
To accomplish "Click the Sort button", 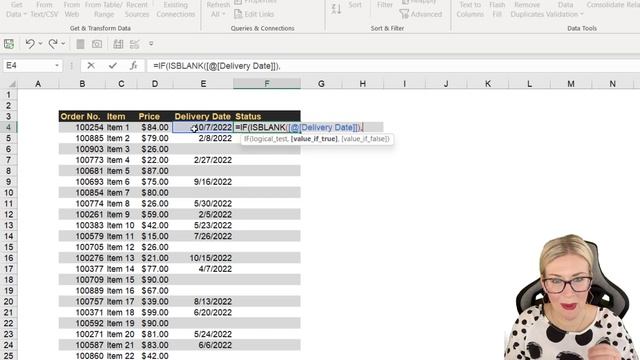I will (355, 5).
